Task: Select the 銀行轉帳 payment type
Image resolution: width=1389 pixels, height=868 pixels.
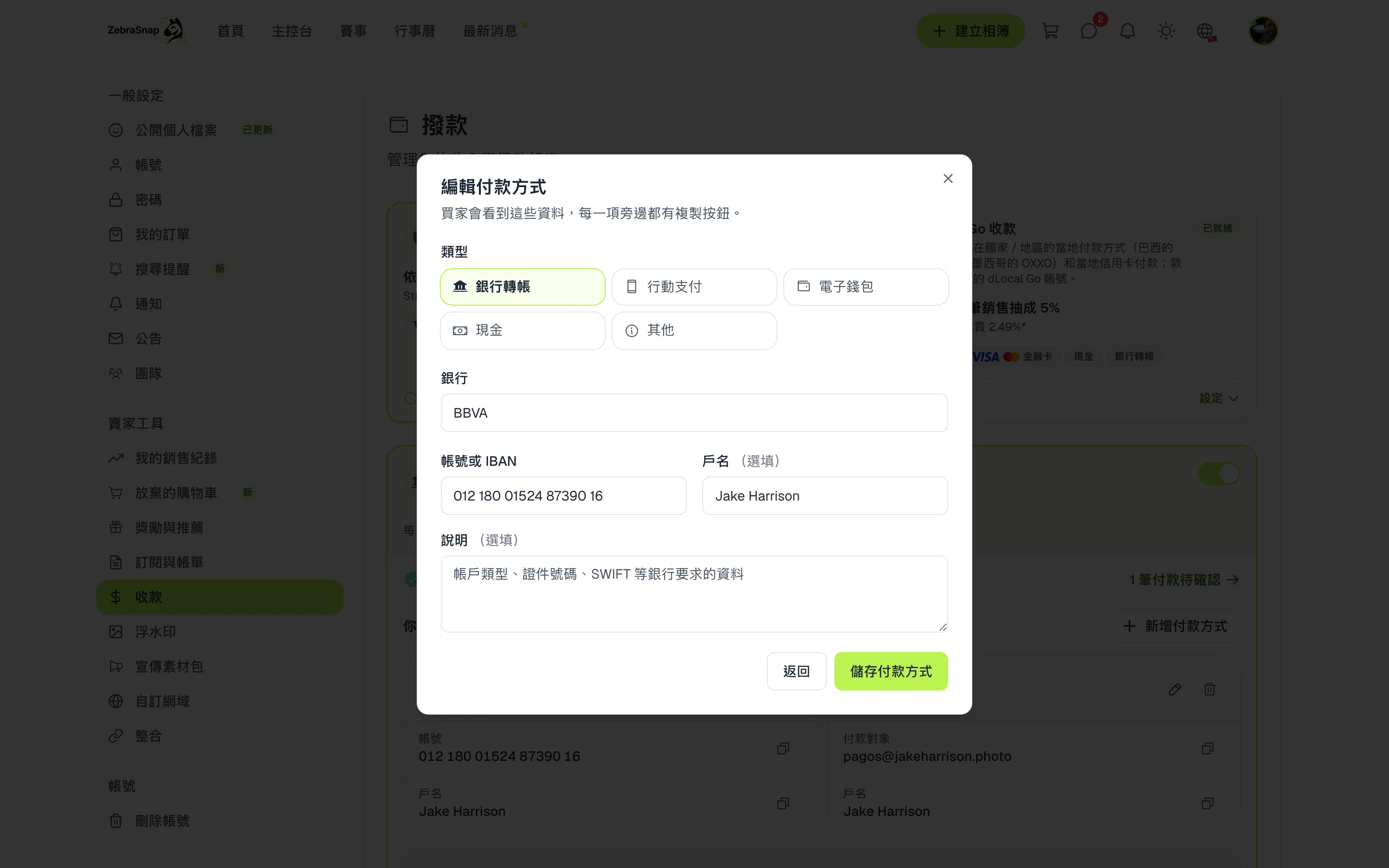Action: 522,286
